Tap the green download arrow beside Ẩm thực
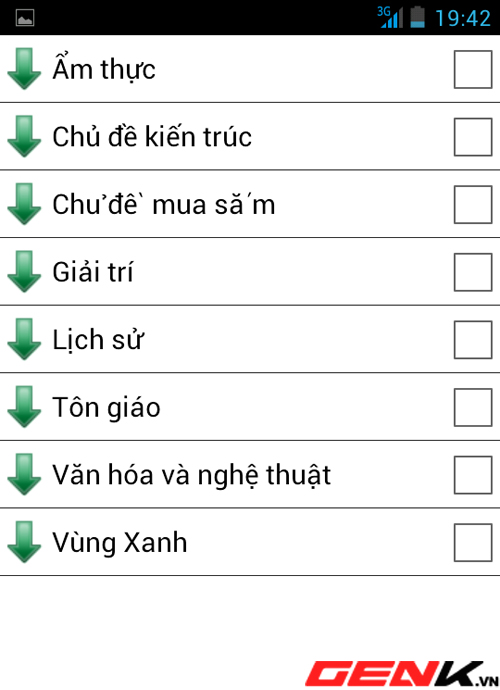 (24, 69)
